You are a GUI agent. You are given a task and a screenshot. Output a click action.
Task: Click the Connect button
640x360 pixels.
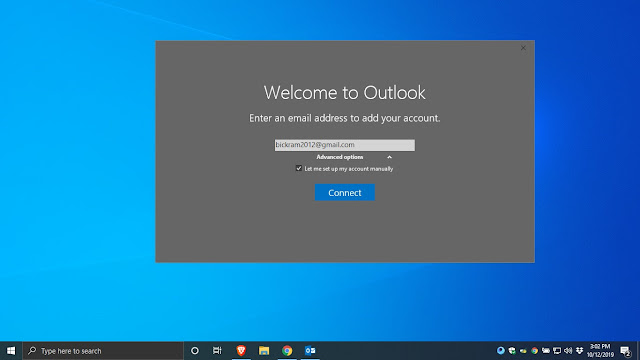[344, 192]
